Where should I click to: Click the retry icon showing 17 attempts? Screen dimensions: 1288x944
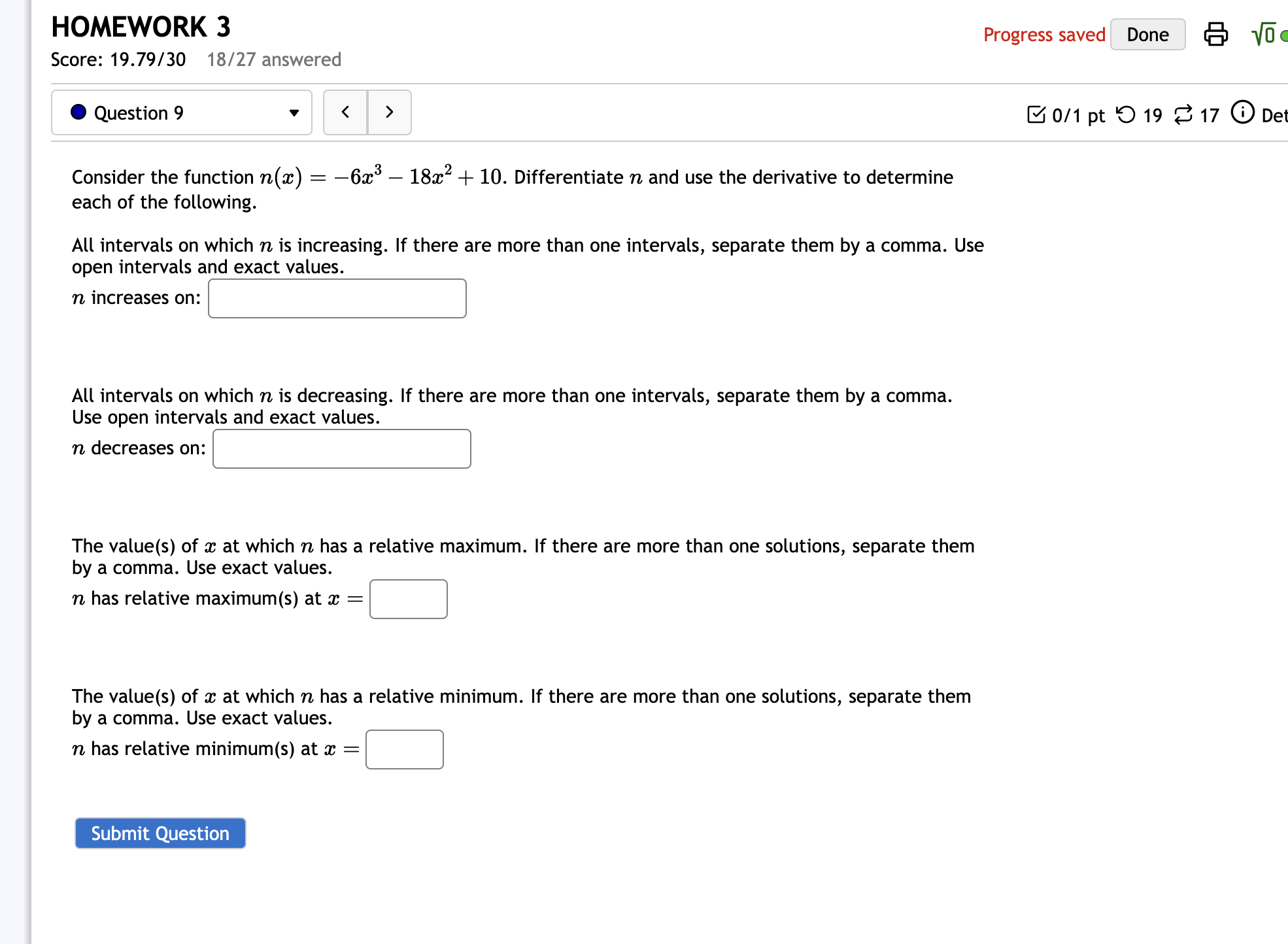coord(1185,114)
